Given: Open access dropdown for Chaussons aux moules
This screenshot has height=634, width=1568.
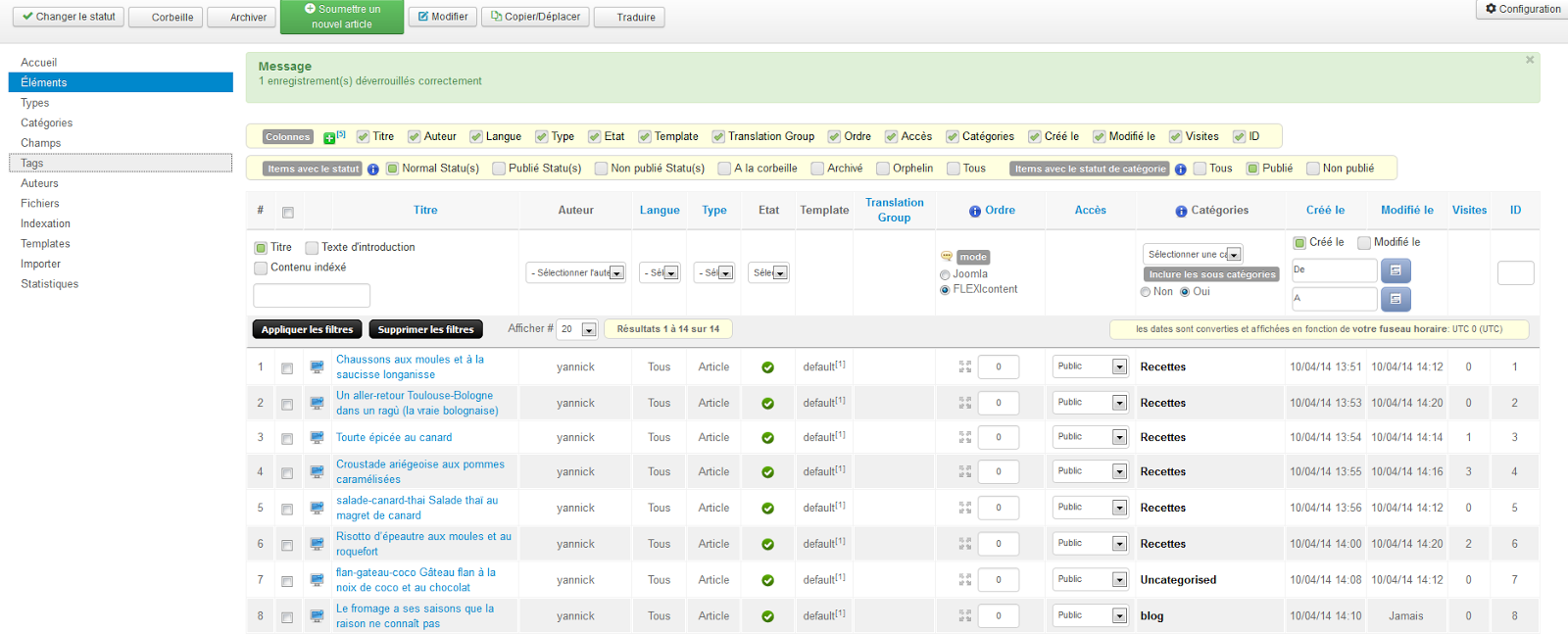Looking at the screenshot, I should [x=1091, y=366].
